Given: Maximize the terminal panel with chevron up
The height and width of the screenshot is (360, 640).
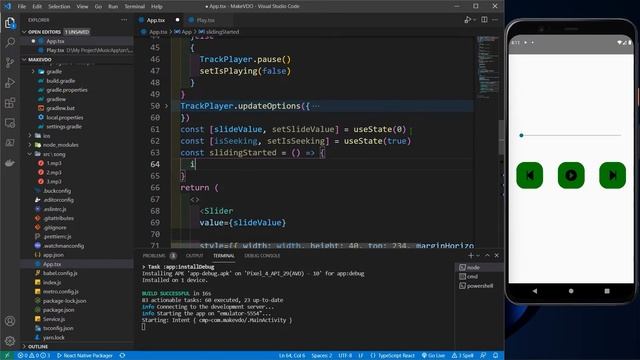Looking at the screenshot, I should [x=487, y=256].
